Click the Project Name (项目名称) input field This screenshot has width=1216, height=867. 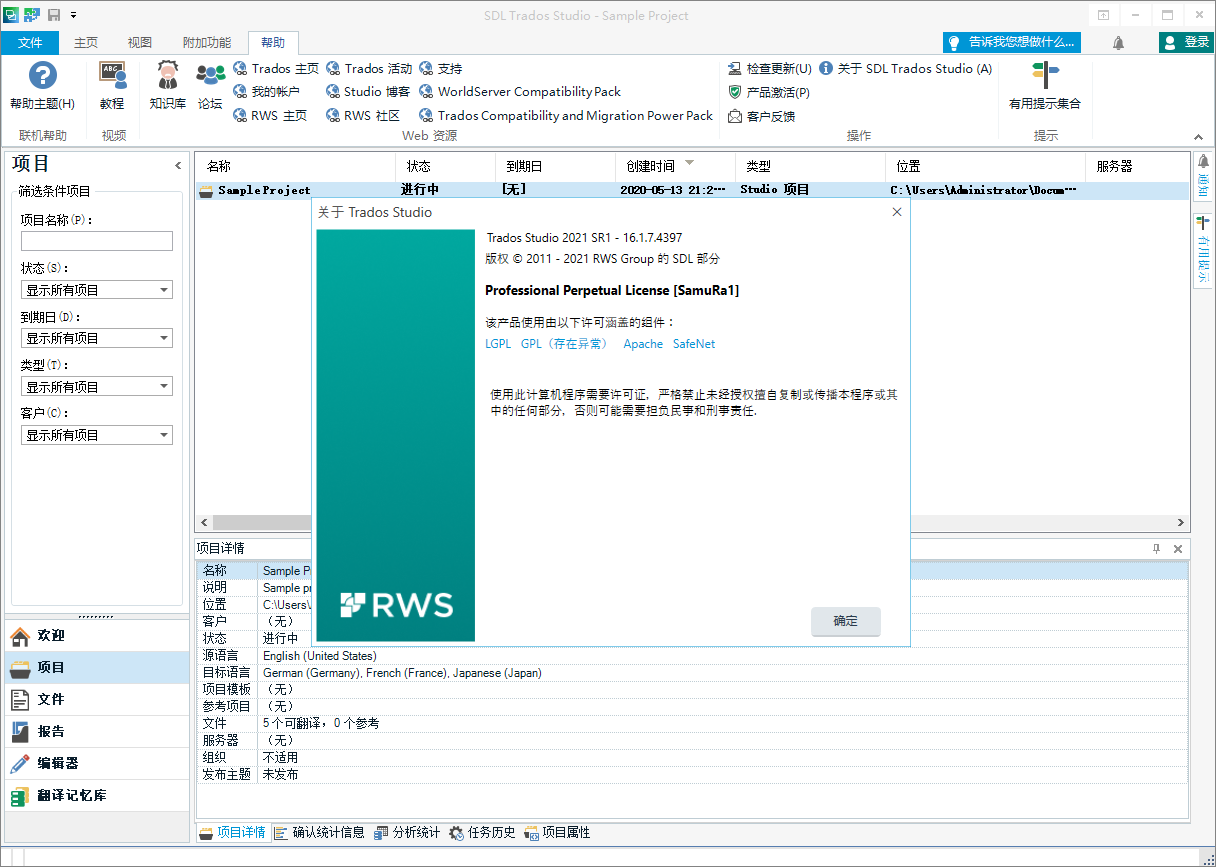click(96, 241)
